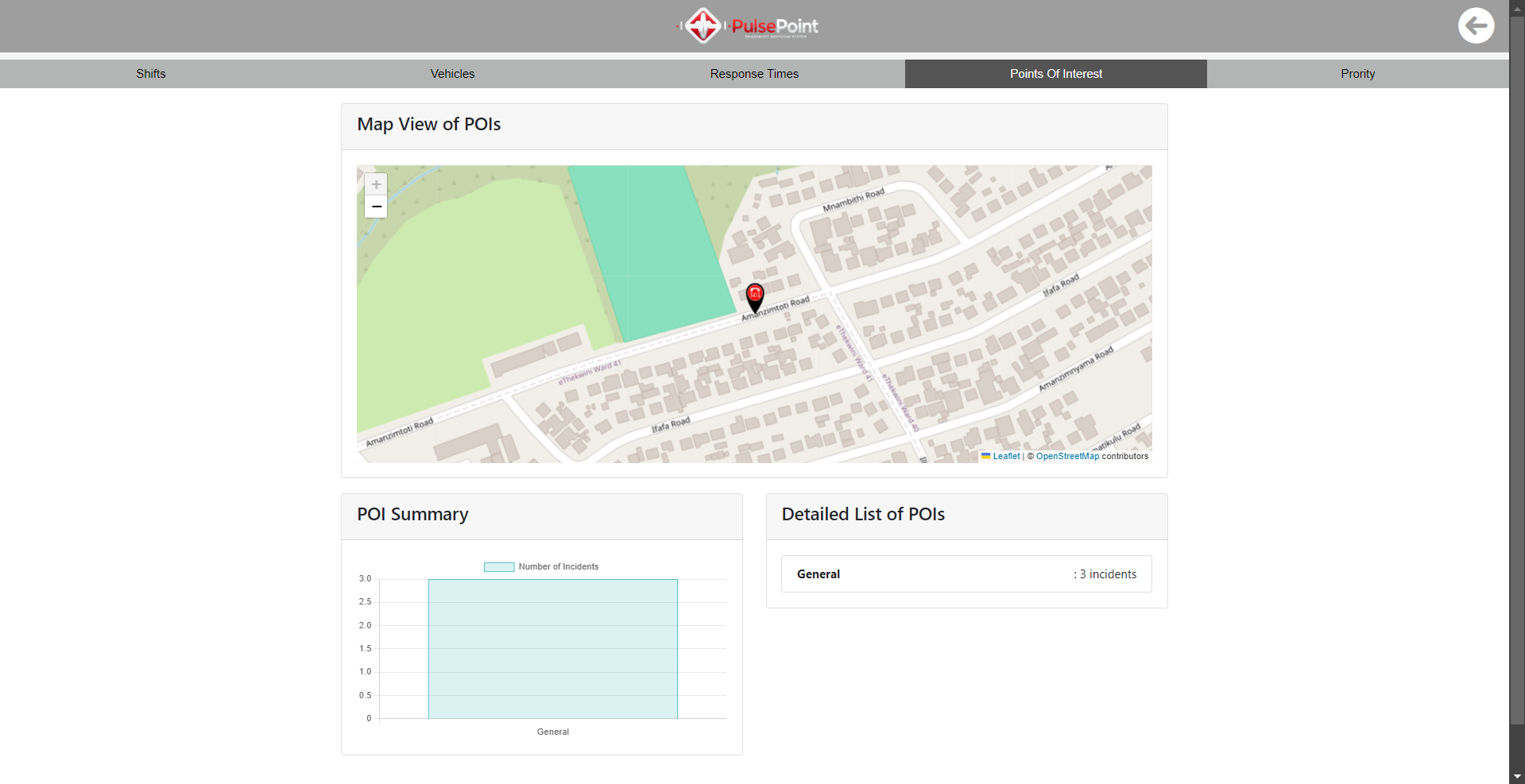Click the PulsePoint logo

[749, 25]
